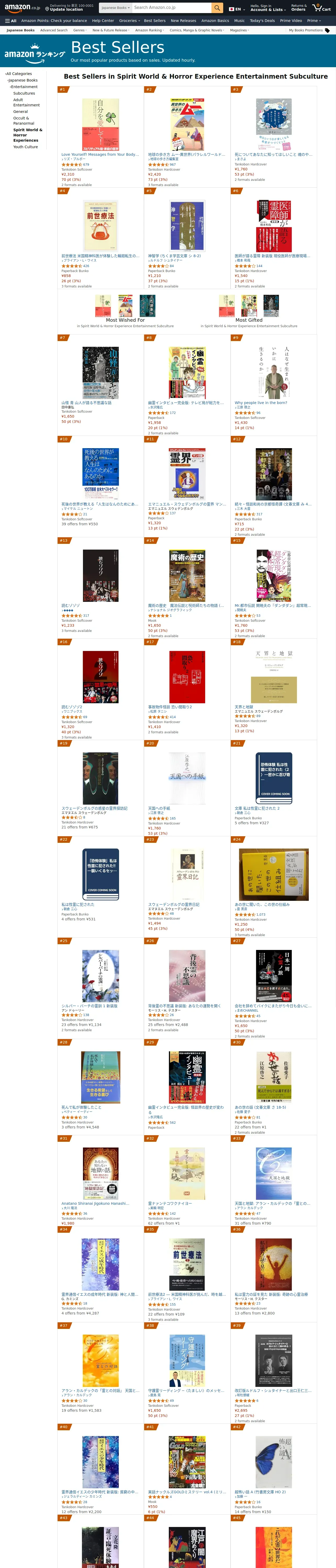Screen dimensions: 336x1568
Task: Click the Update location pin
Action: tap(47, 9)
